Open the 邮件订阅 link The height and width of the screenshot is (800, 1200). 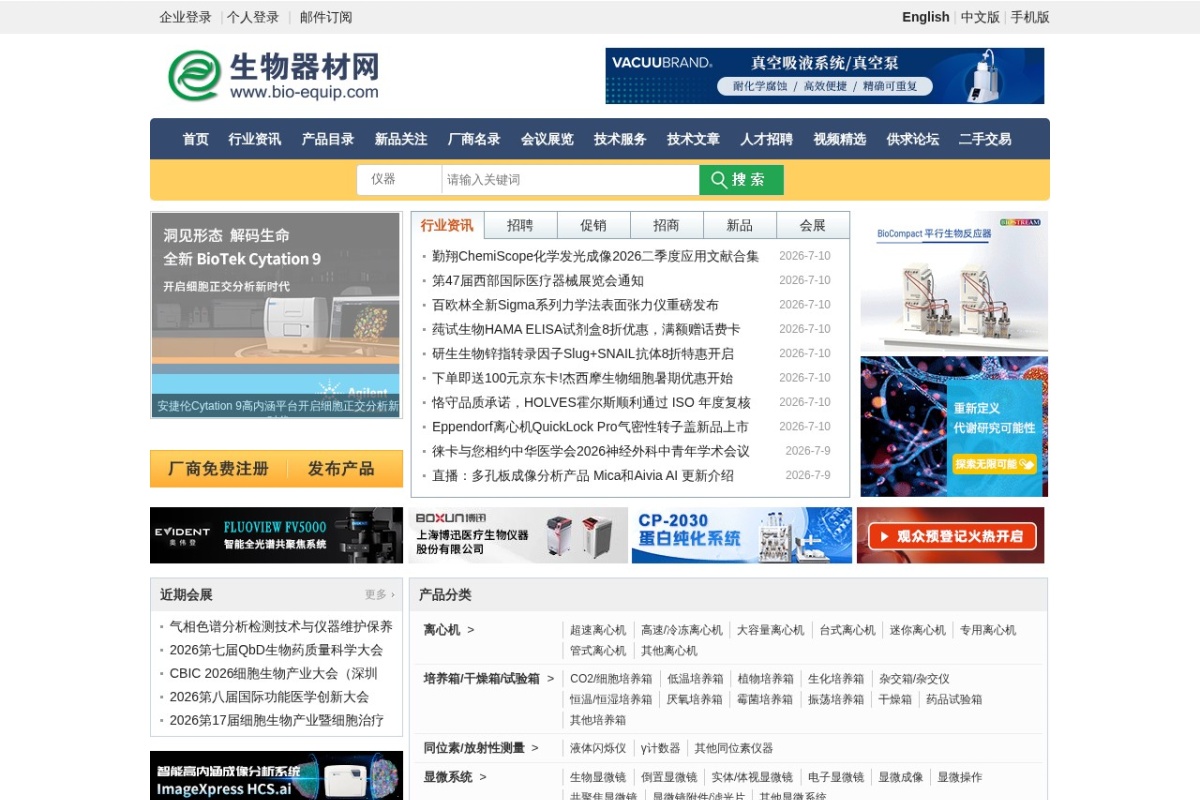point(326,17)
